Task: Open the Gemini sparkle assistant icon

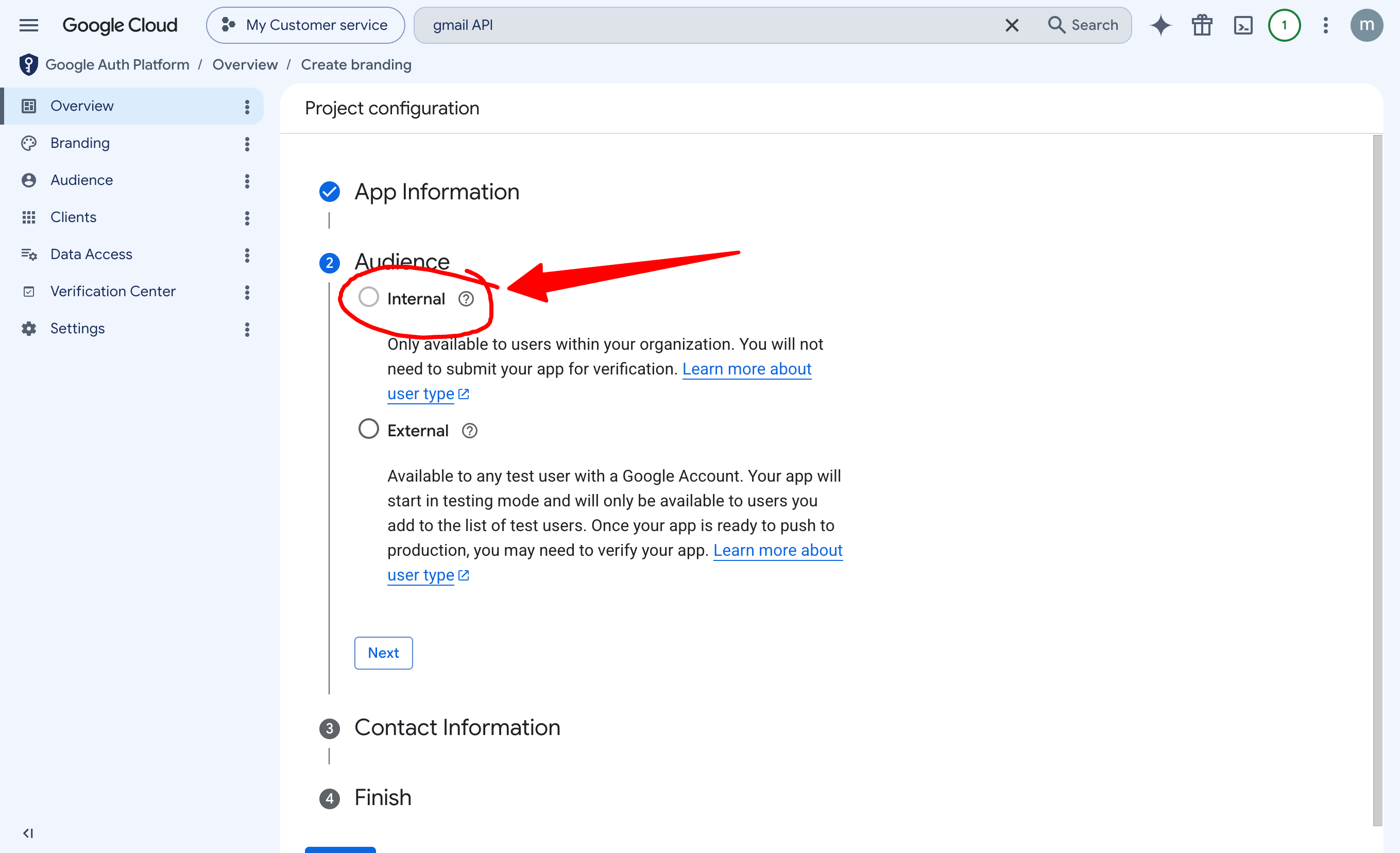Action: [x=1160, y=25]
